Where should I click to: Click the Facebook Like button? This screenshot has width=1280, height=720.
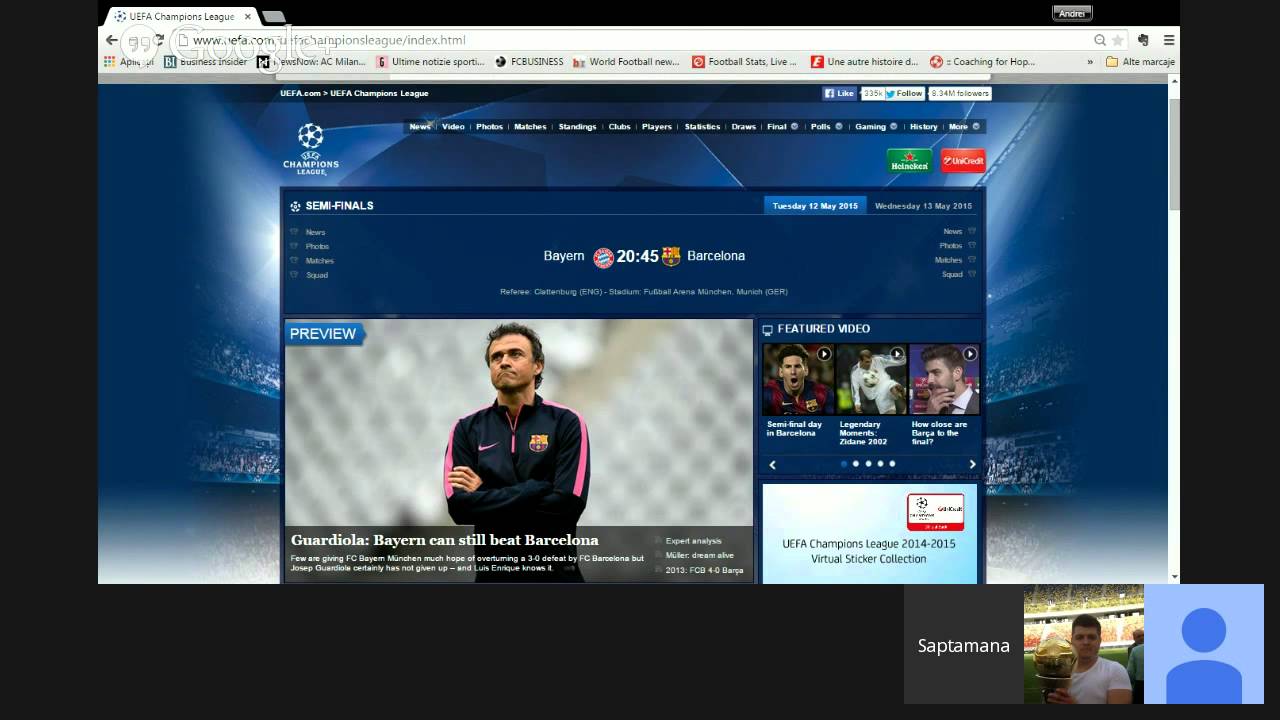coord(839,93)
